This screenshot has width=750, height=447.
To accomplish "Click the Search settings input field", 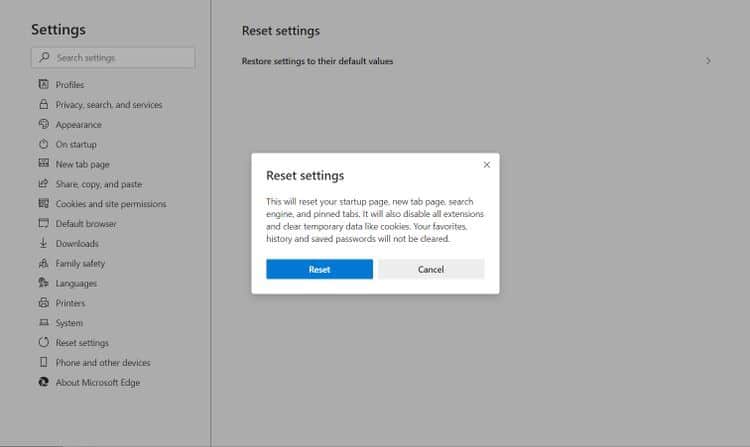I will (x=113, y=57).
